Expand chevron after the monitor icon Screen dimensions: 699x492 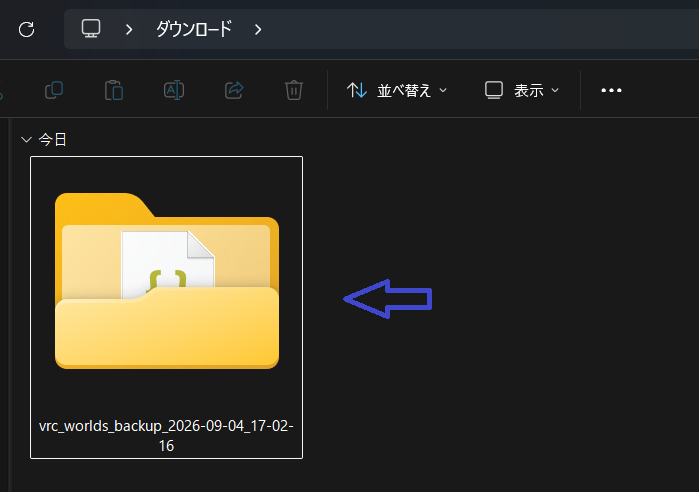coord(129,29)
